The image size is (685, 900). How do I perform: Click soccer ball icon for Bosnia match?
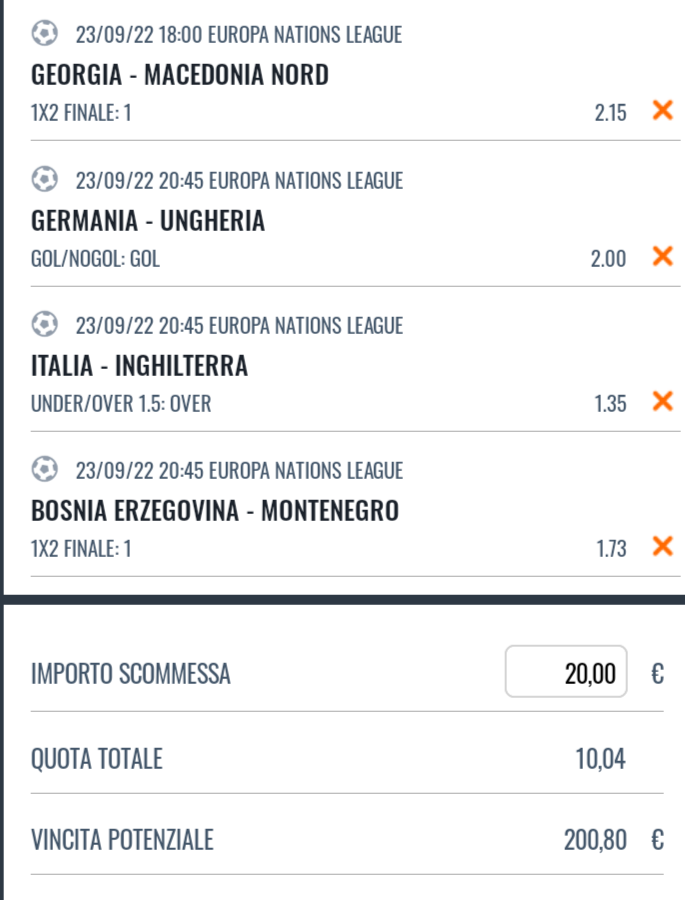pos(44,469)
